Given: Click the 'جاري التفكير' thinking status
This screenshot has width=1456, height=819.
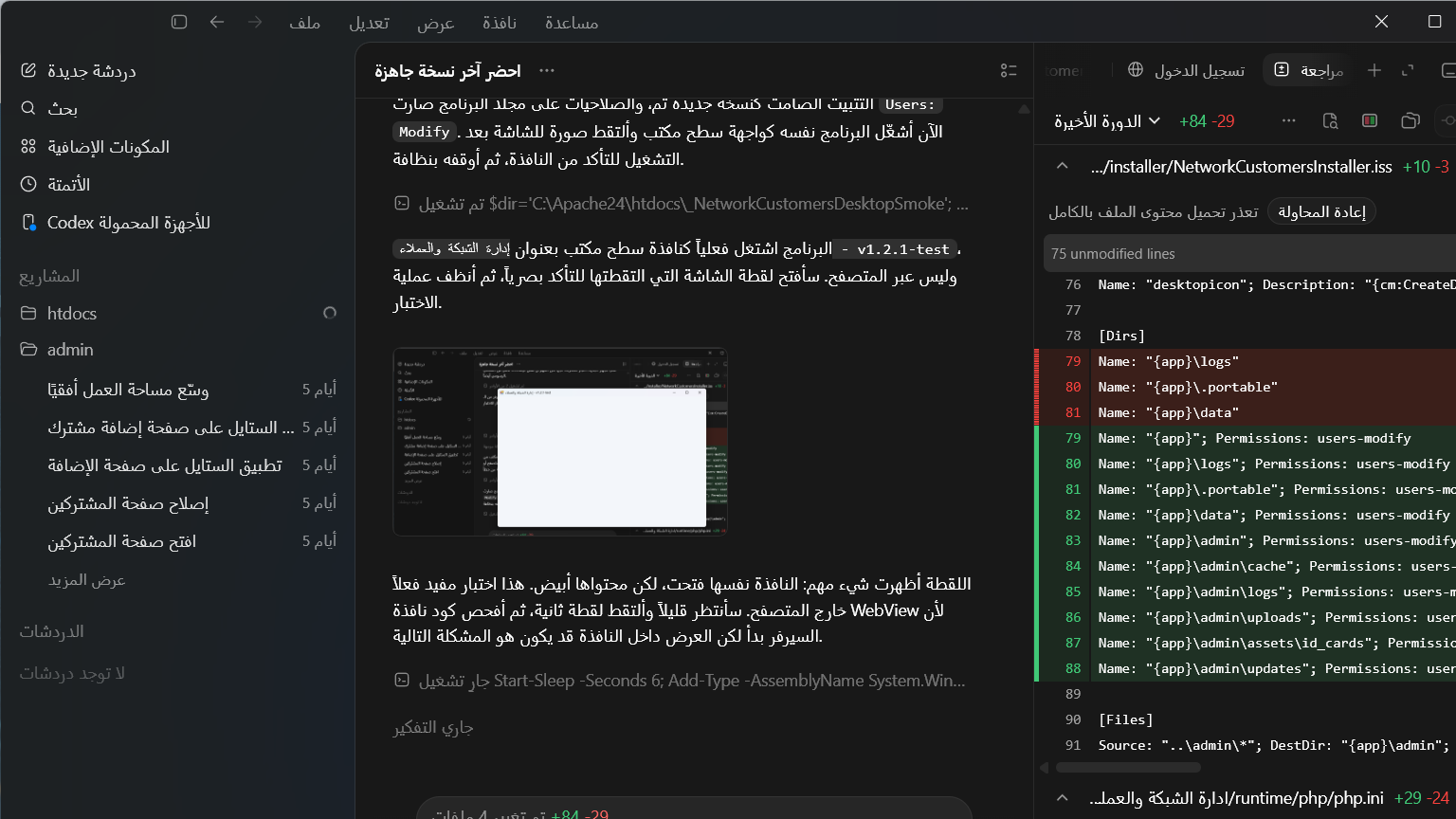Looking at the screenshot, I should point(433,727).
